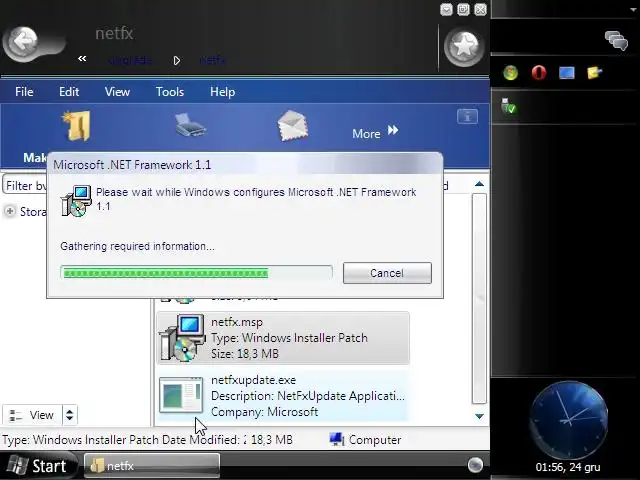Open the Edit menu
Image resolution: width=640 pixels, height=480 pixels.
coord(69,92)
